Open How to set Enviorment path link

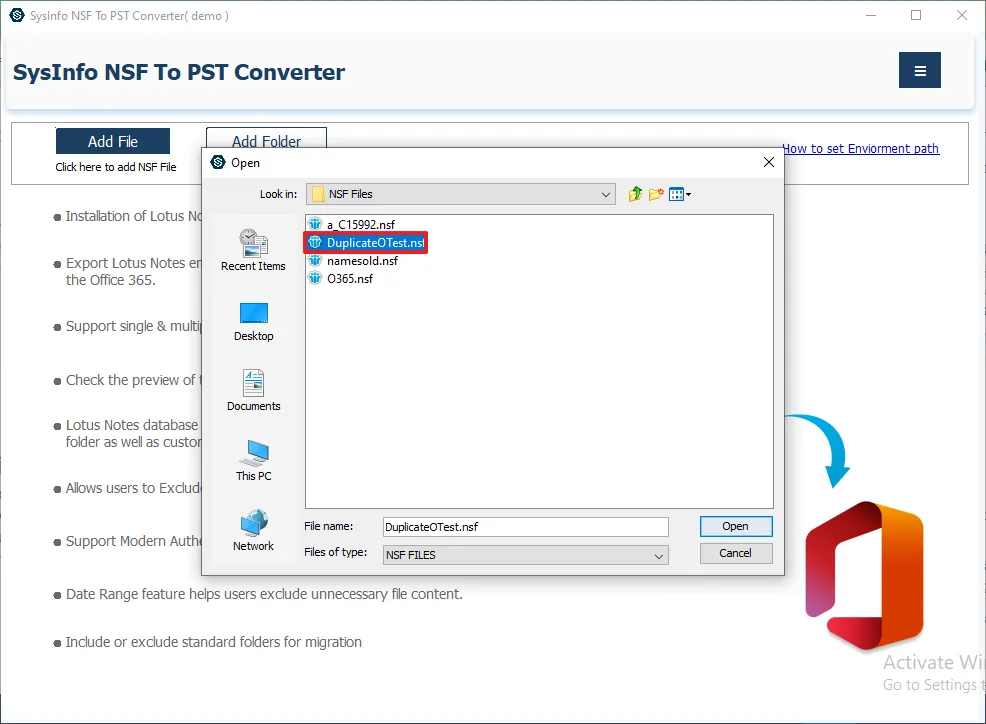pos(860,148)
